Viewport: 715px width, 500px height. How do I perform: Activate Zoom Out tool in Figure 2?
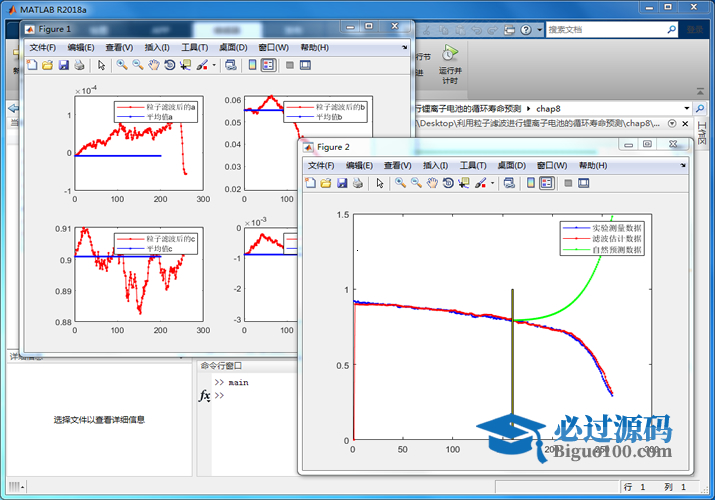[416, 183]
